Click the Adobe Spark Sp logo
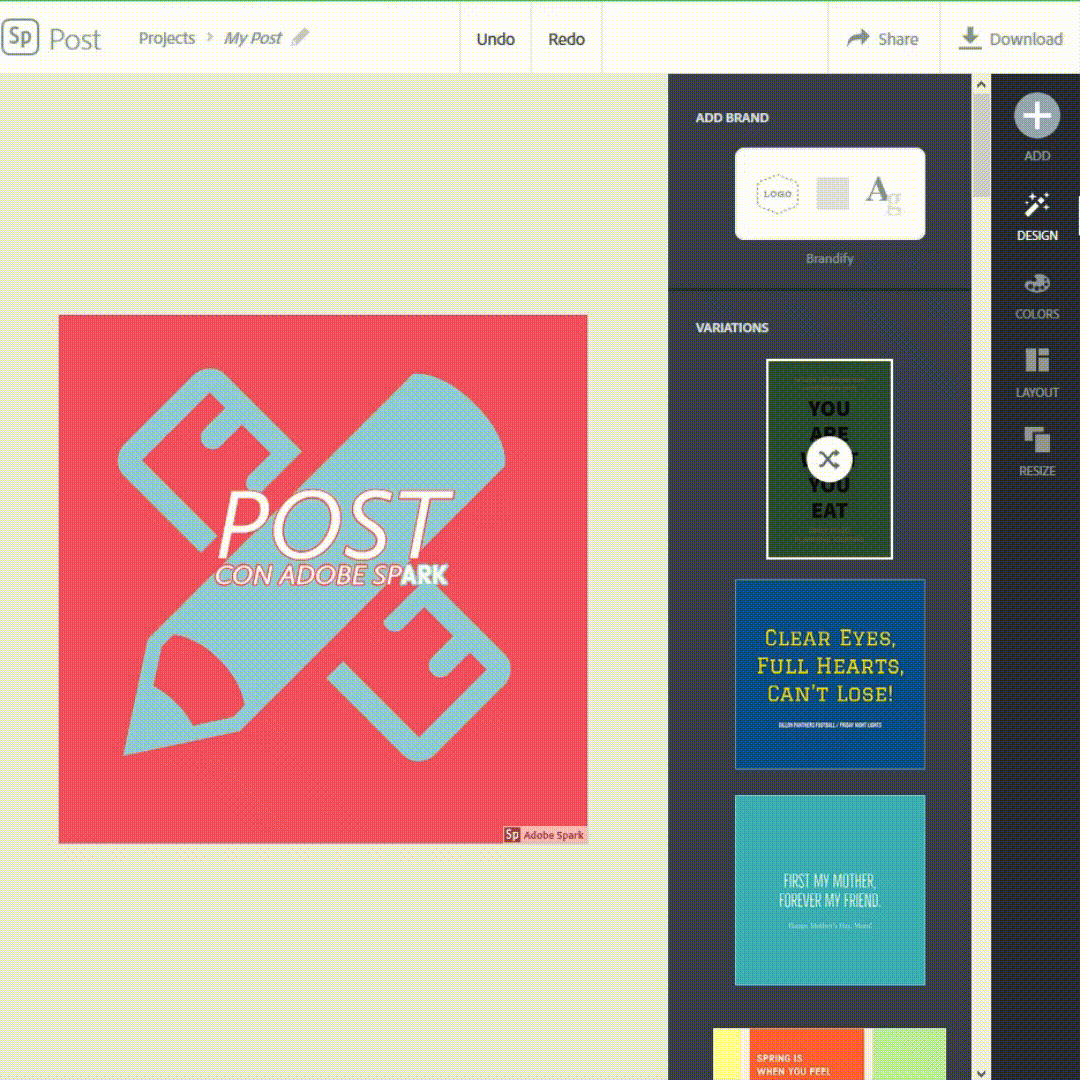The image size is (1080, 1080). pos(20,37)
